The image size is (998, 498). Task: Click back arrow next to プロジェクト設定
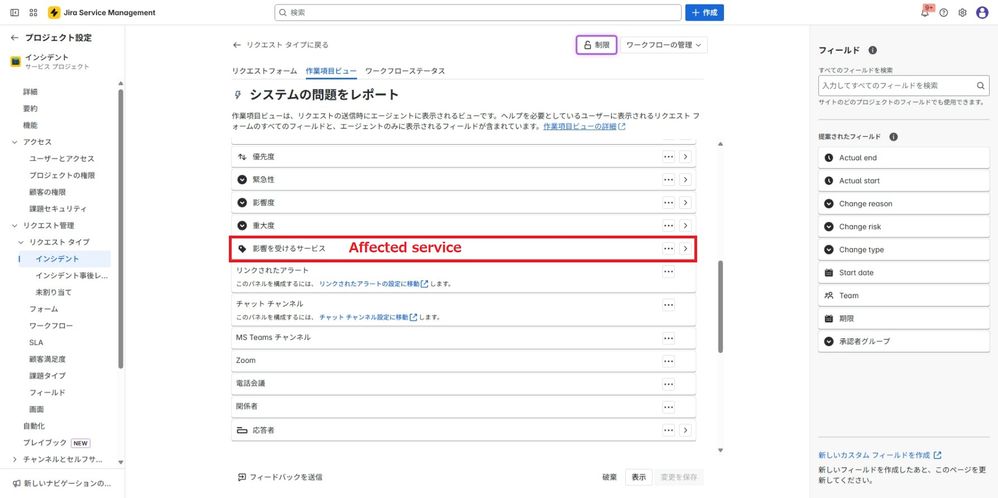15,38
